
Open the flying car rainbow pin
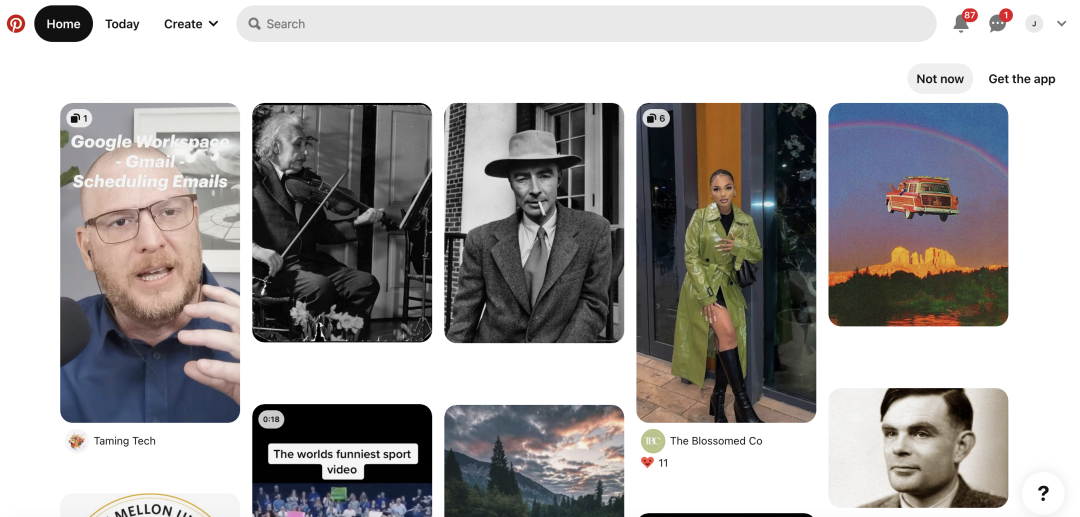(918, 214)
